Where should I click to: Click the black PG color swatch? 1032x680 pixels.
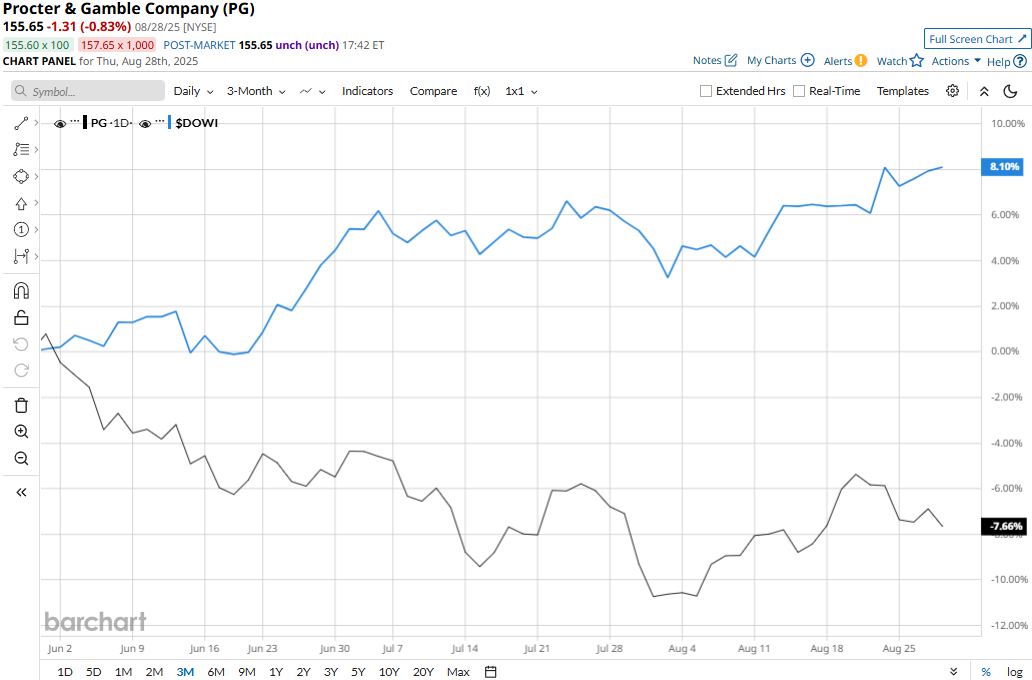tap(85, 122)
